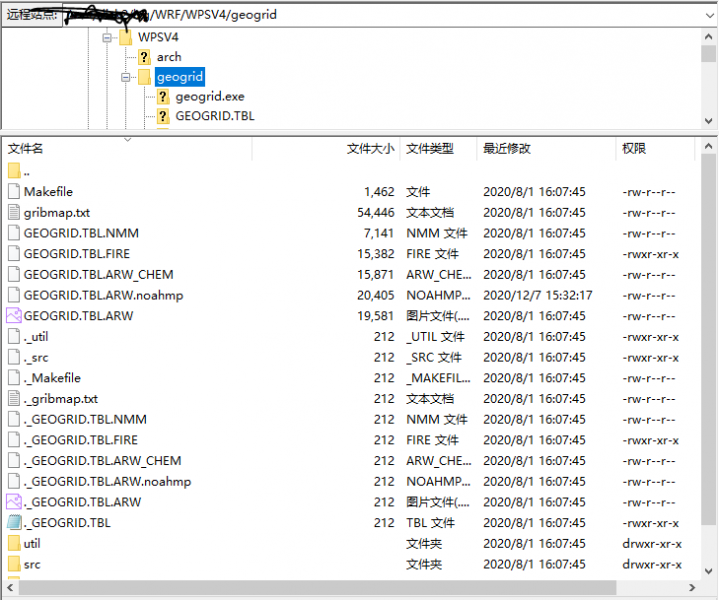The height and width of the screenshot is (600, 719).
Task: Select the gribmap.txt text file icon
Action: [x=14, y=212]
